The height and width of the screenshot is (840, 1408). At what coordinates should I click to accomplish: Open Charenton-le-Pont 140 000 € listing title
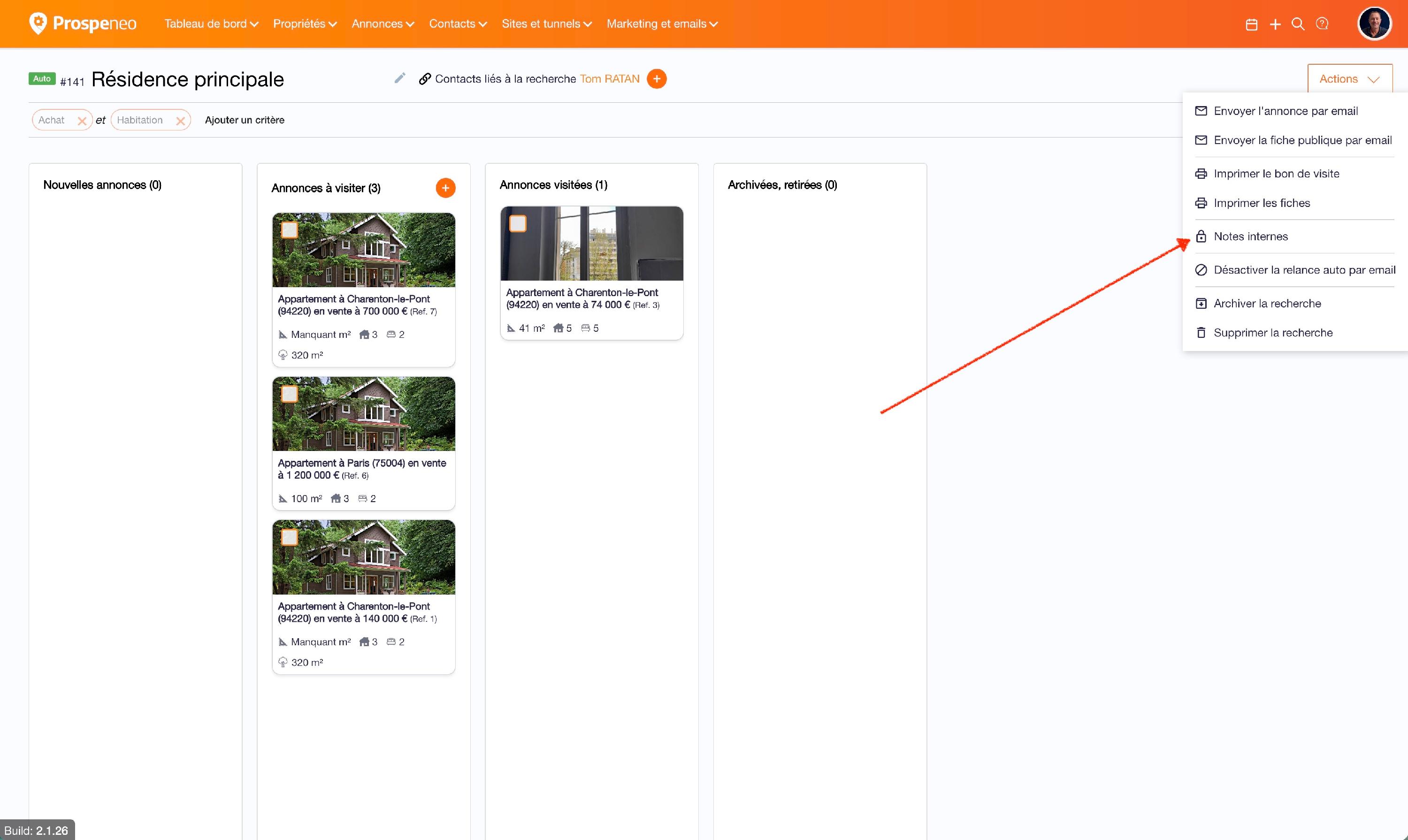click(x=357, y=612)
